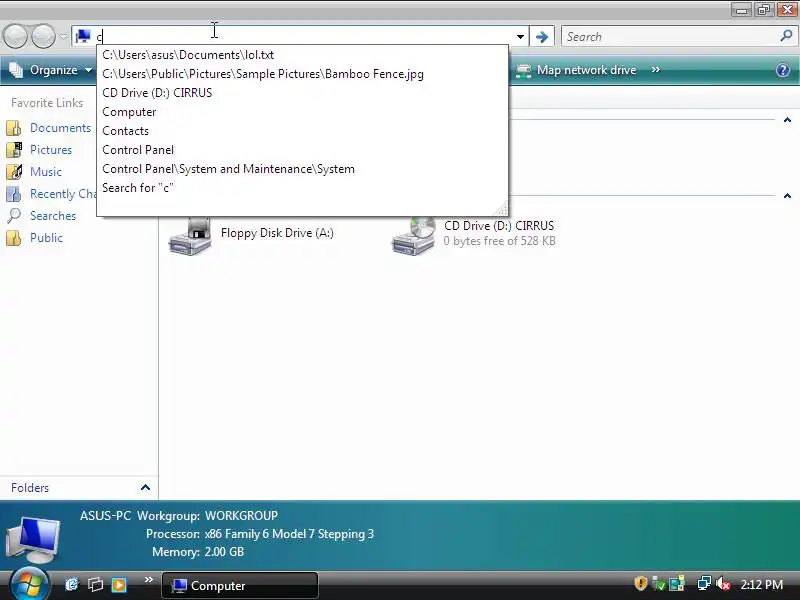Expand the Folders pane
This screenshot has height=600, width=800.
[x=145, y=487]
